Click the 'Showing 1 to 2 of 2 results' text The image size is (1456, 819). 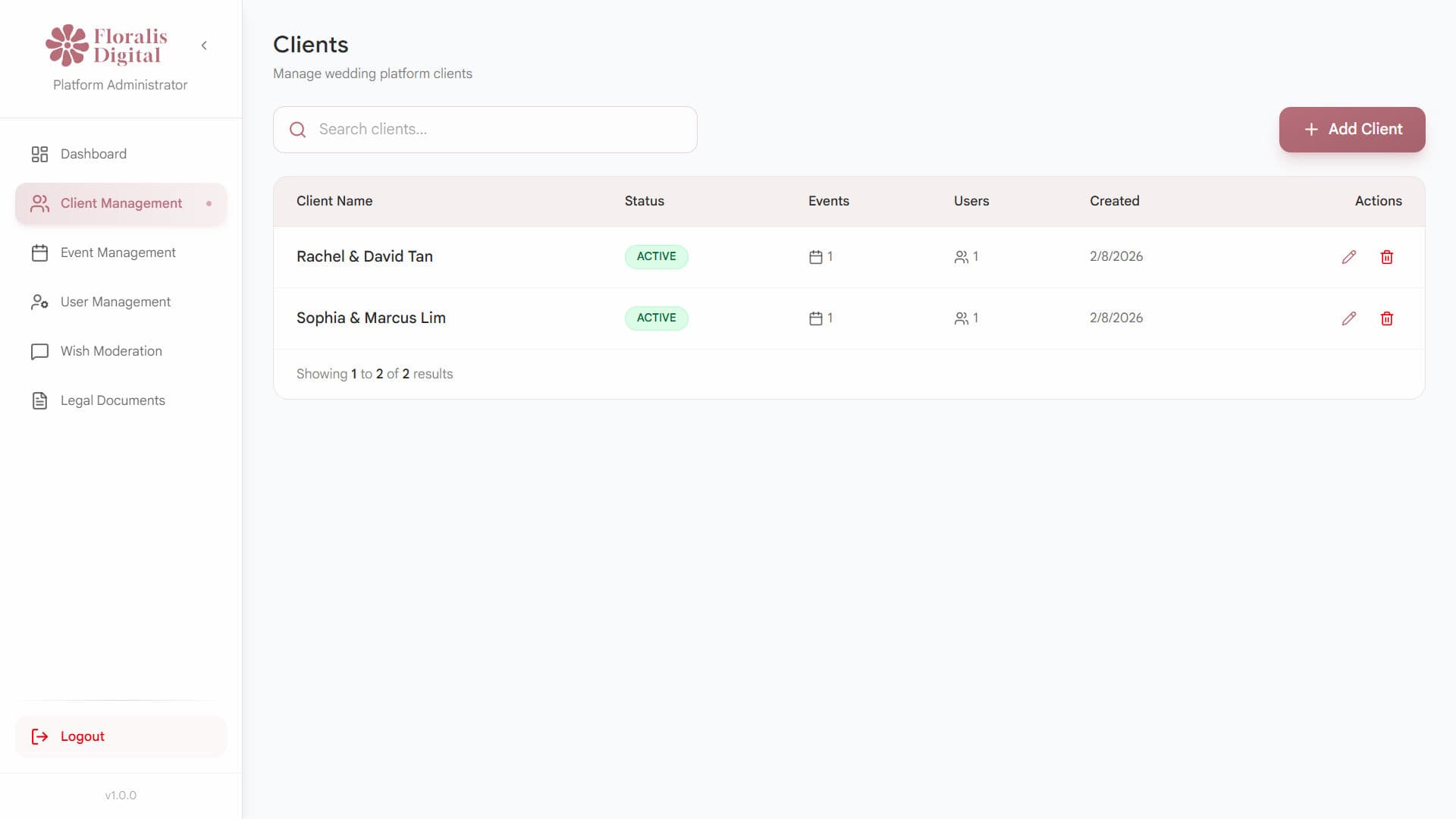(x=375, y=374)
